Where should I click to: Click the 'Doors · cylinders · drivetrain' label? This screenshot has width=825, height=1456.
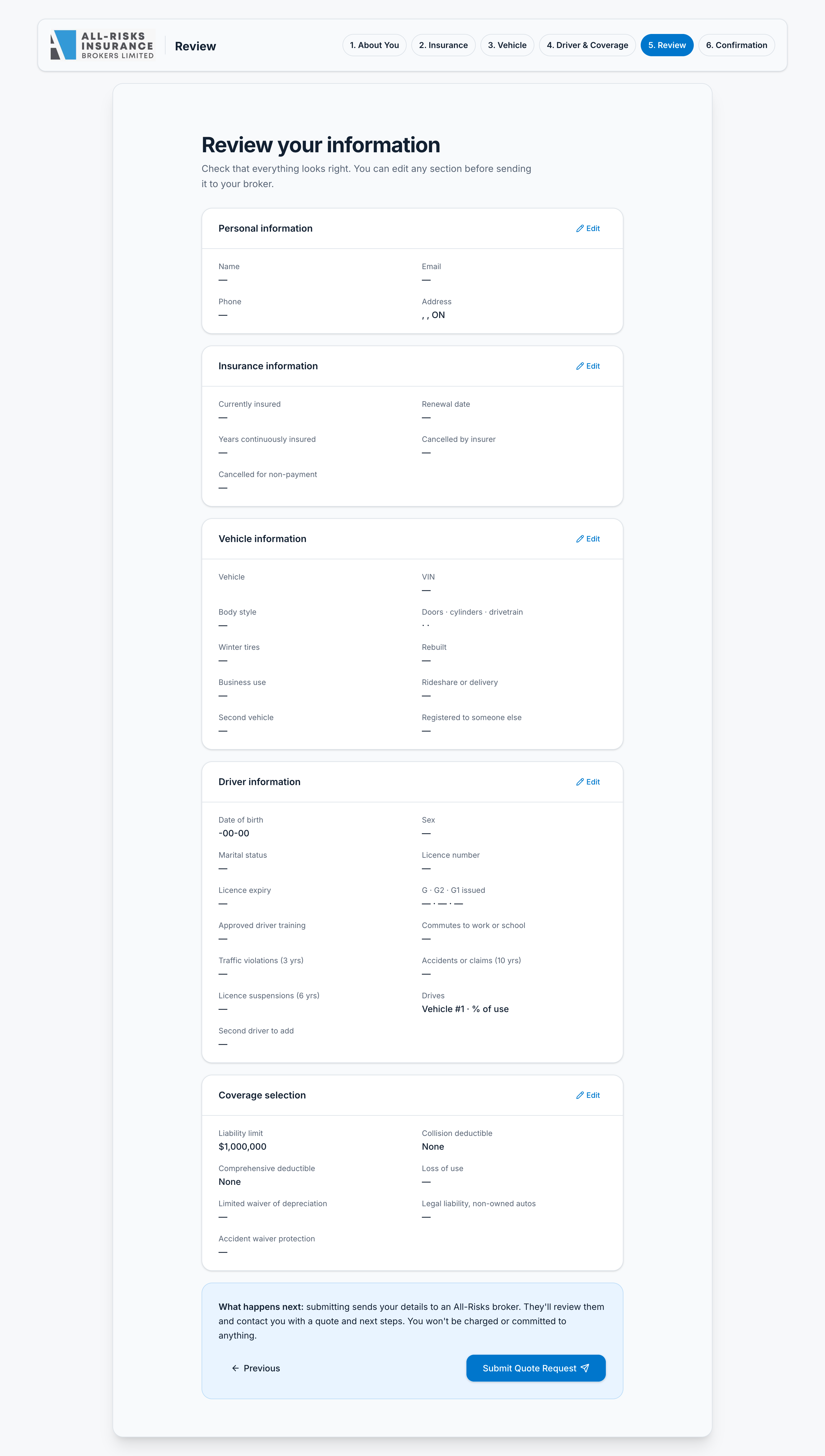(472, 612)
